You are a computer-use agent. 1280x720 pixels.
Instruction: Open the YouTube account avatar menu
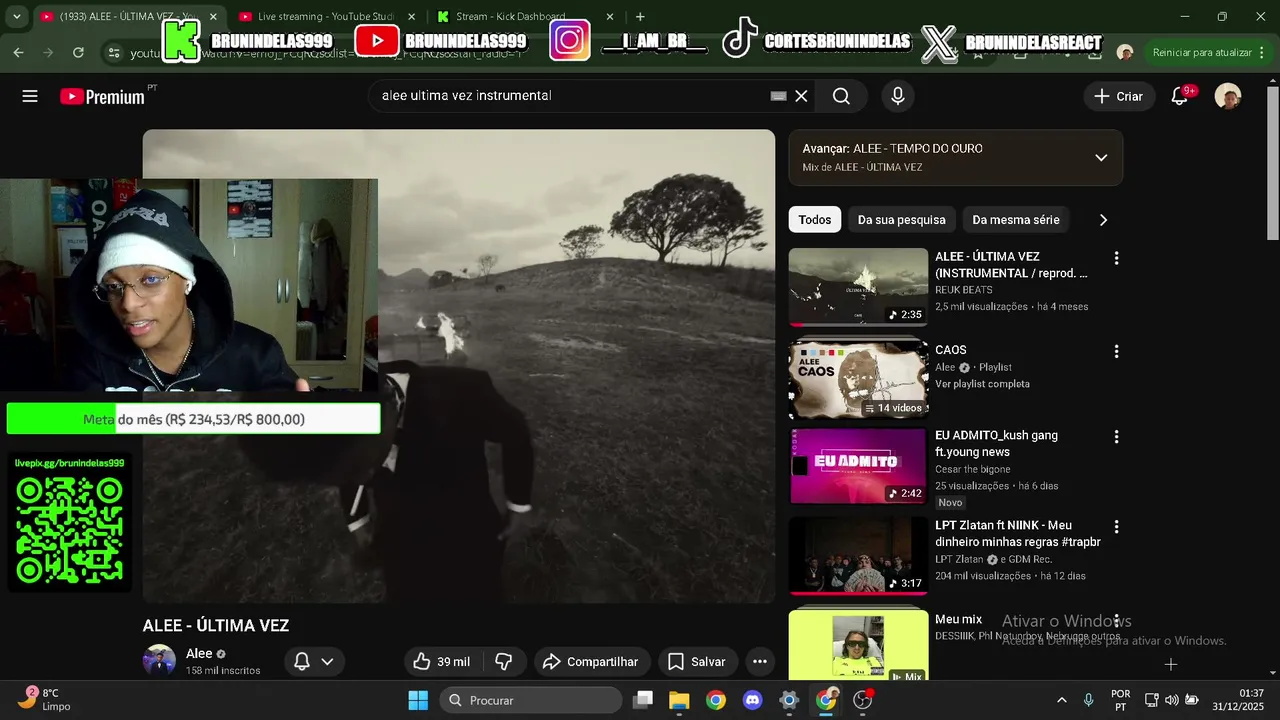1228,96
